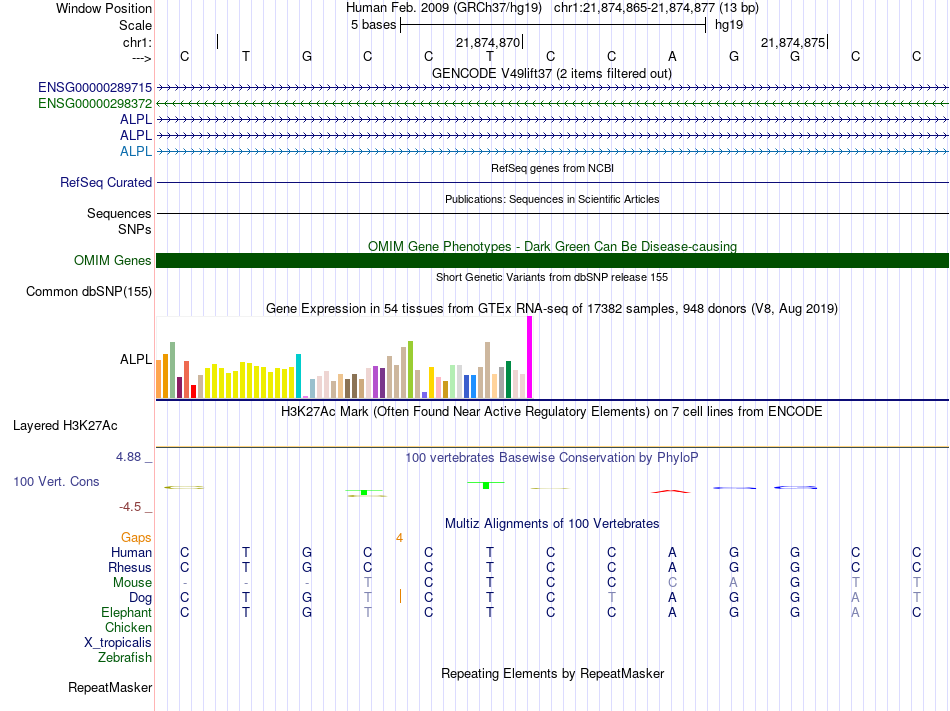Click the 100 Vert. Cons label
Image resolution: width=950 pixels, height=711 pixels.
tap(56, 482)
